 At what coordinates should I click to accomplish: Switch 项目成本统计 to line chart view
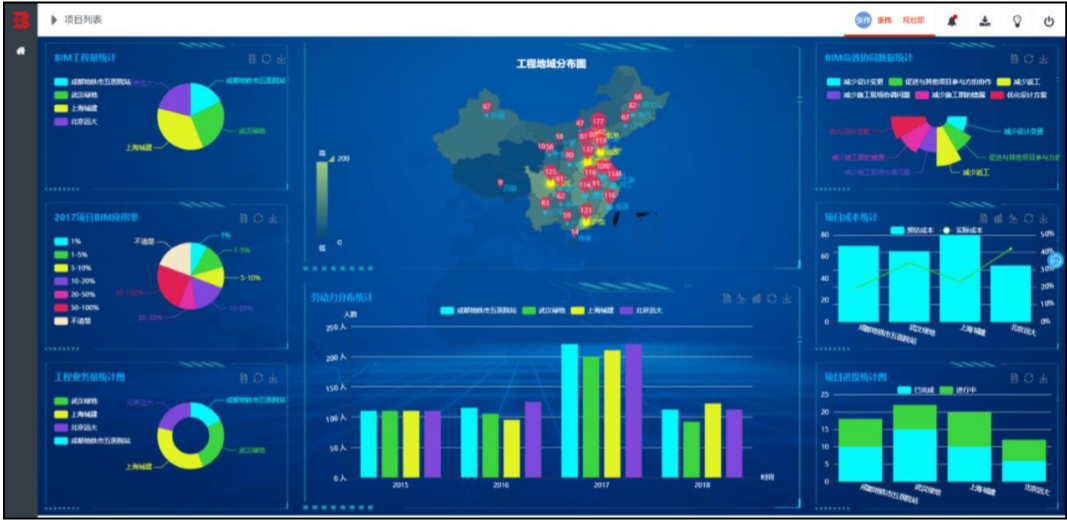coord(1013,218)
